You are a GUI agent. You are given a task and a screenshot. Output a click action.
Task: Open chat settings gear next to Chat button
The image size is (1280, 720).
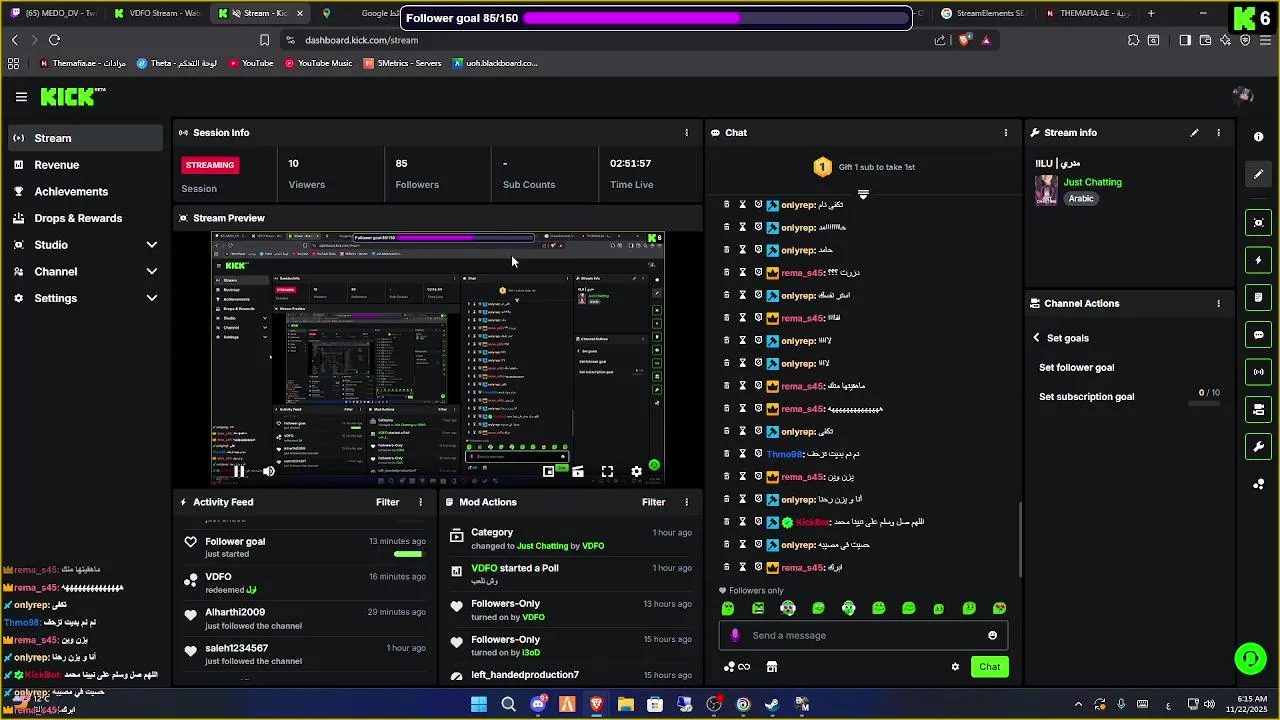(955, 667)
